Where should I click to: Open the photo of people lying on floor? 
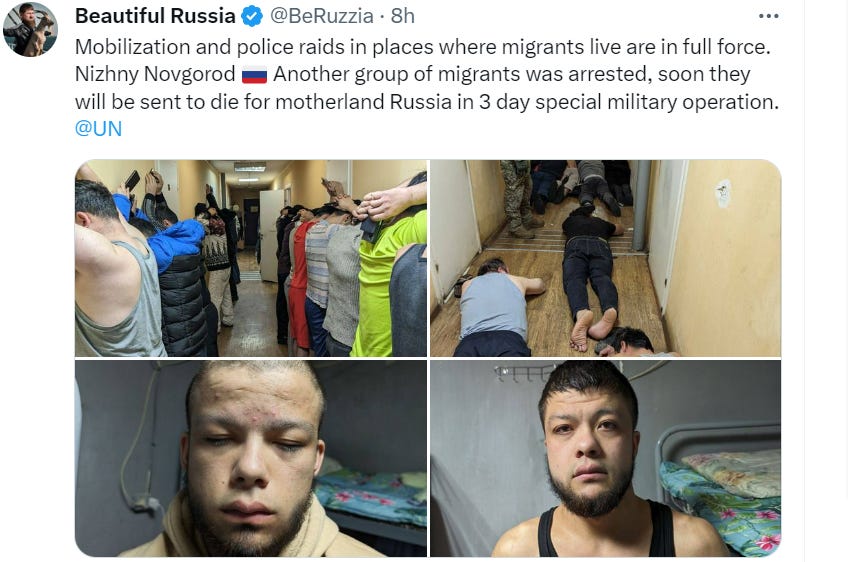click(605, 258)
